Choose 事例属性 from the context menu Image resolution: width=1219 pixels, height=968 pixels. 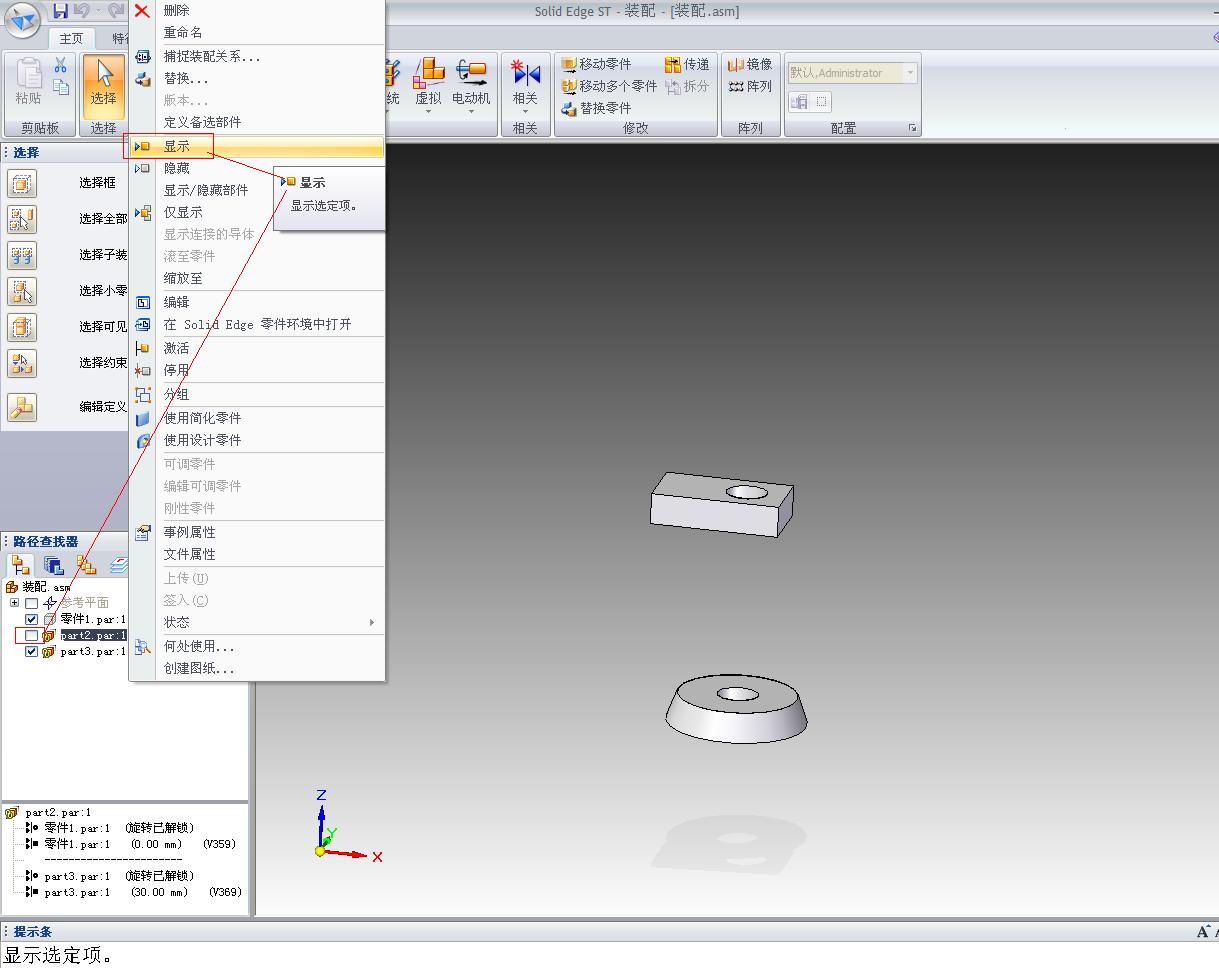257,532
